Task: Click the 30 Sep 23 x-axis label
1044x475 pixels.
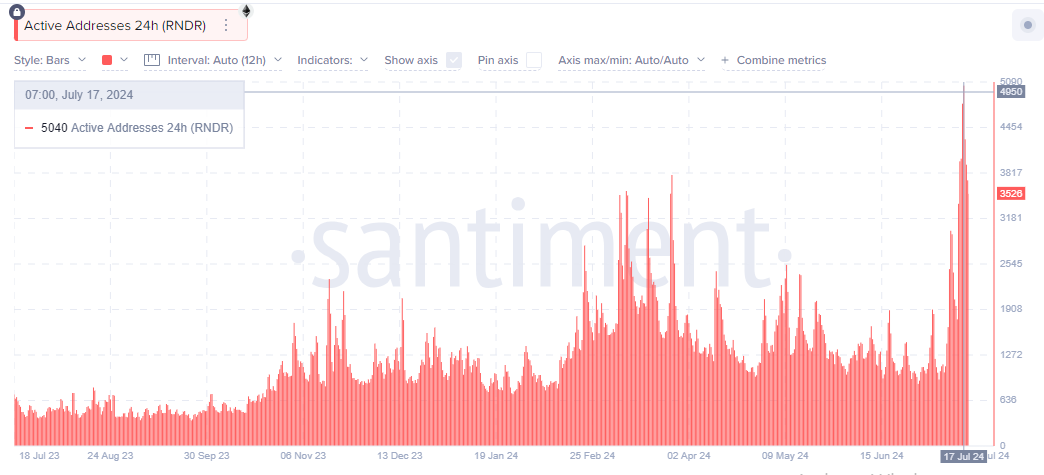Action: click(x=206, y=456)
